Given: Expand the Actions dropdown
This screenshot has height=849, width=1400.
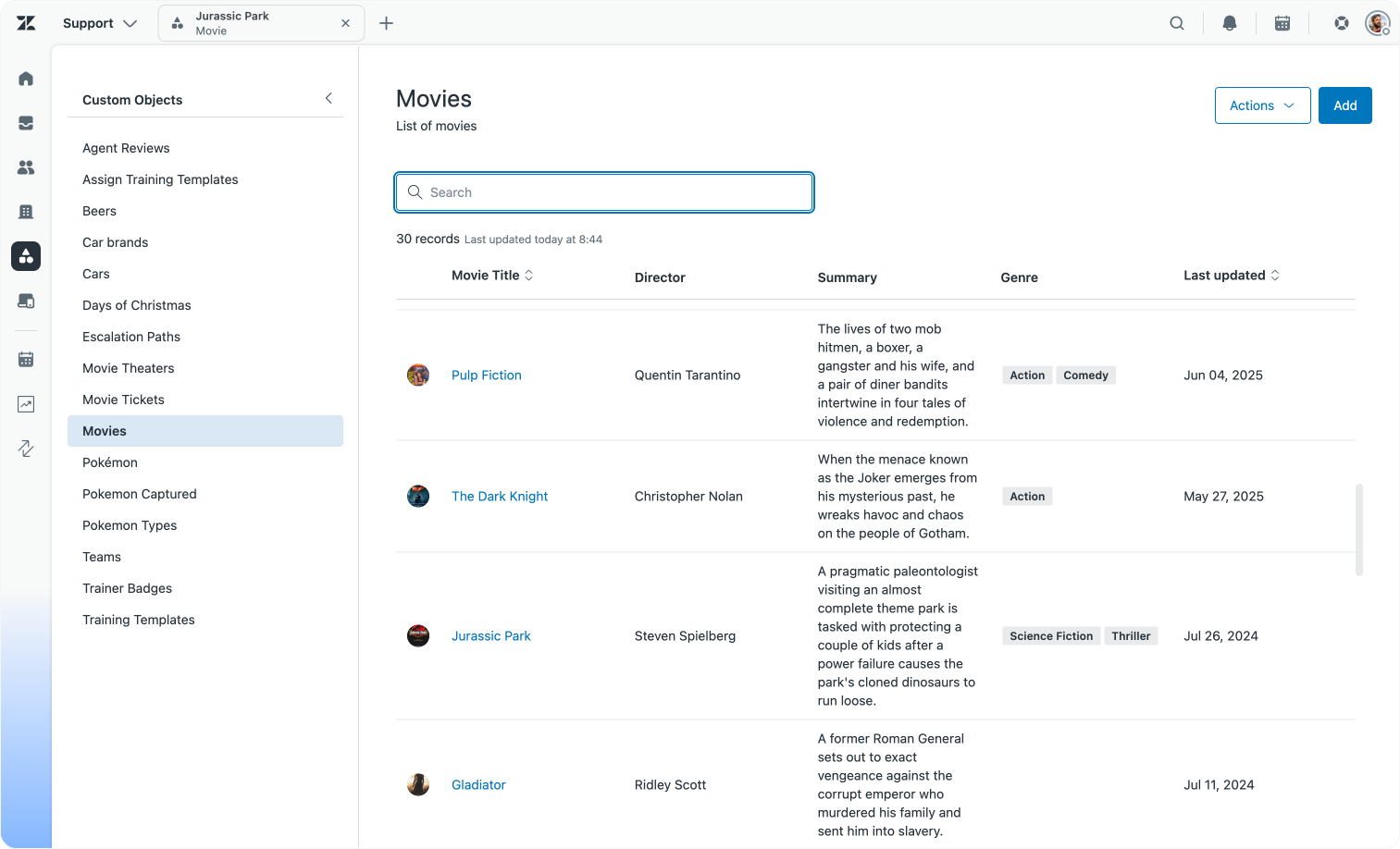Looking at the screenshot, I should pos(1261,105).
